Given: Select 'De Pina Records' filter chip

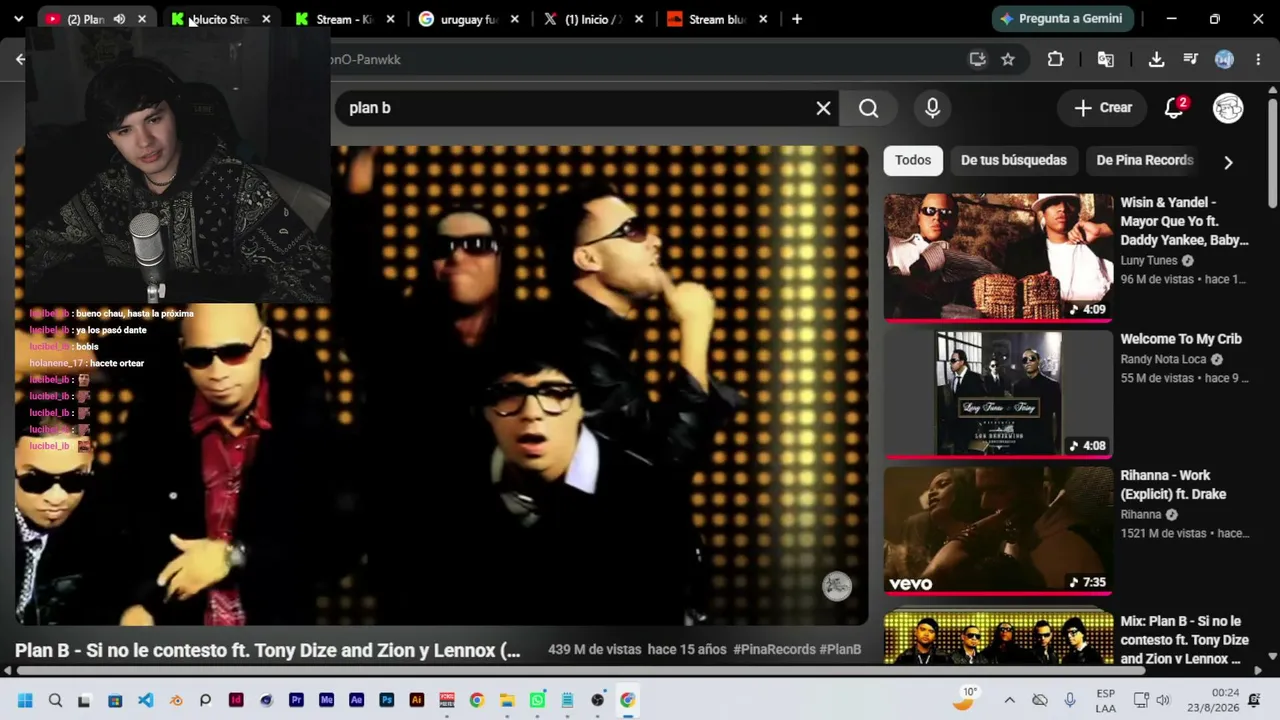Looking at the screenshot, I should click(1144, 160).
